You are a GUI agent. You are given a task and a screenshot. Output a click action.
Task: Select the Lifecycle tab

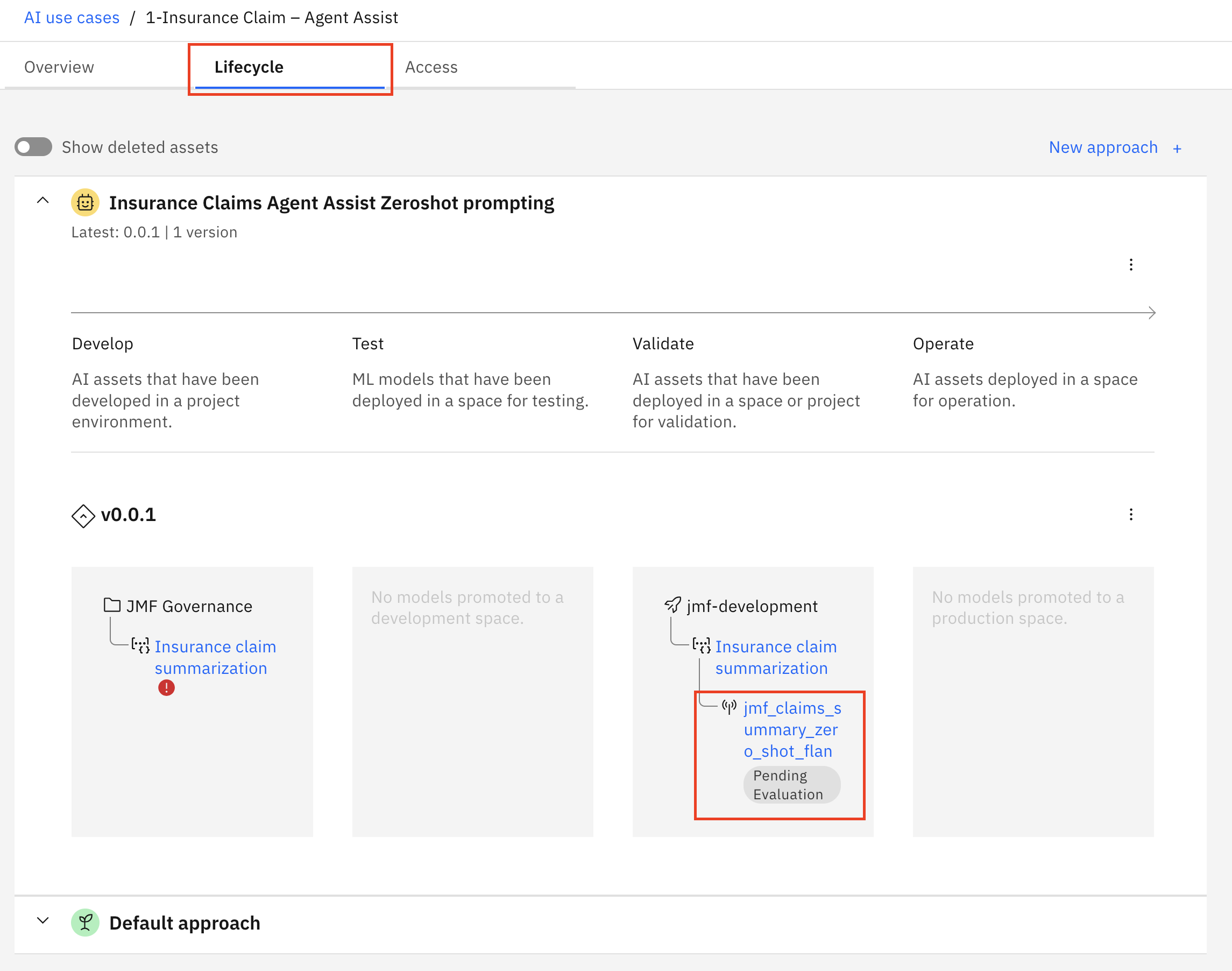(x=290, y=67)
